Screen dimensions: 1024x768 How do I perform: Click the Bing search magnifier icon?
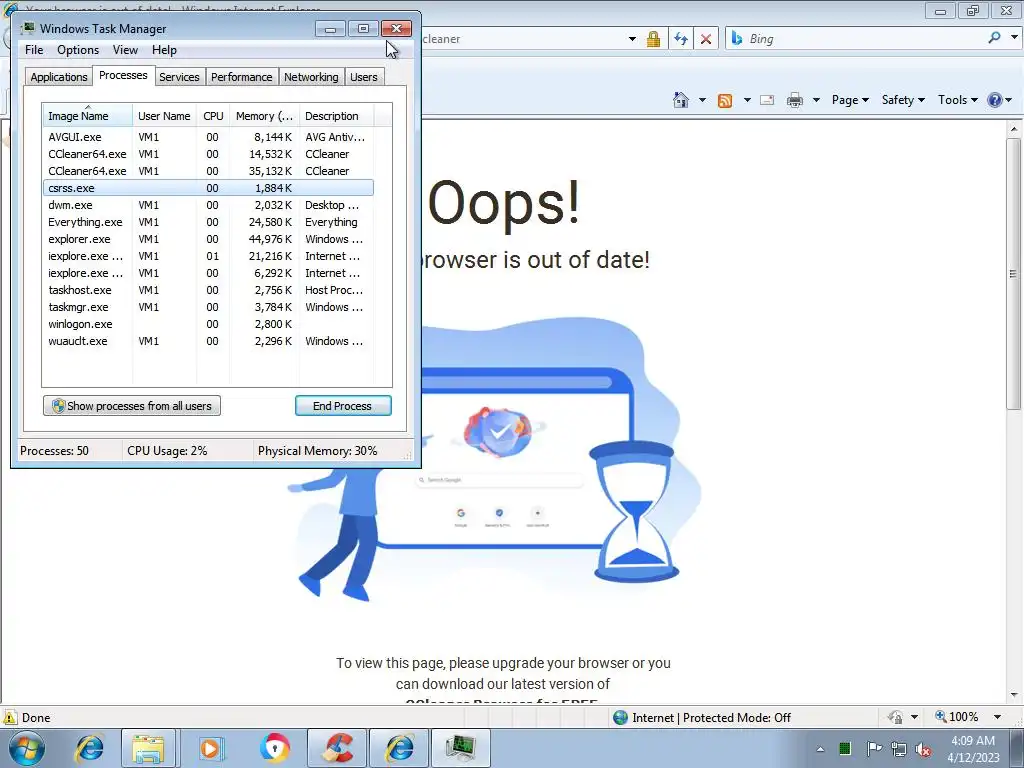(994, 39)
